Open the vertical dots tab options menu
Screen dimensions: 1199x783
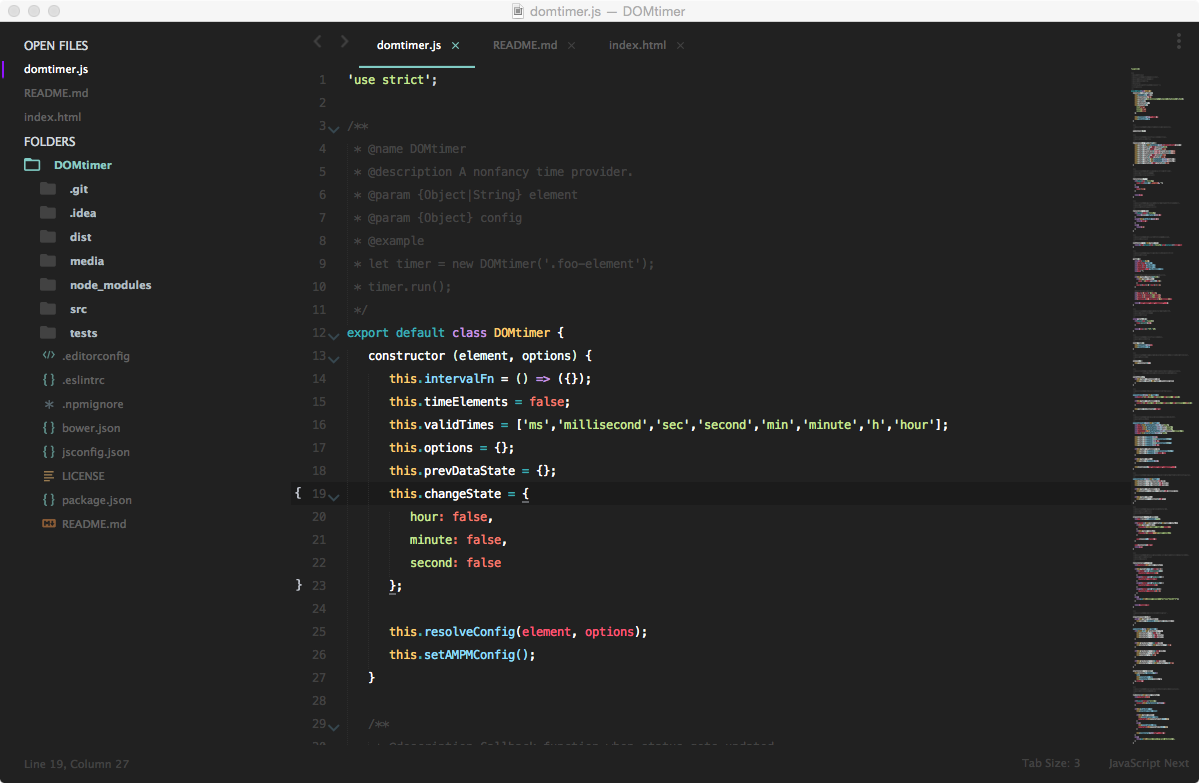[1178, 41]
